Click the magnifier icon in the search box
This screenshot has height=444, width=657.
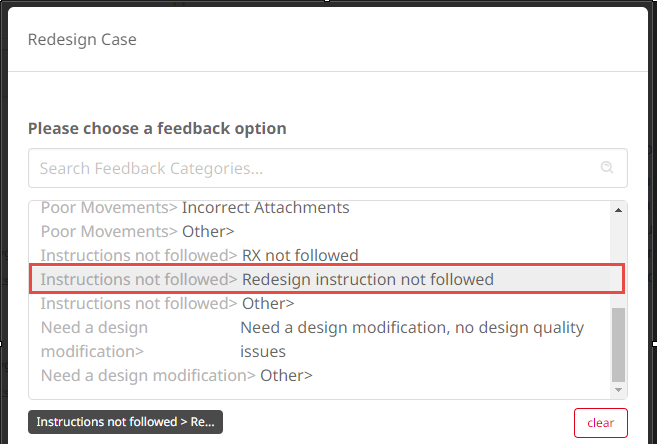(x=607, y=168)
